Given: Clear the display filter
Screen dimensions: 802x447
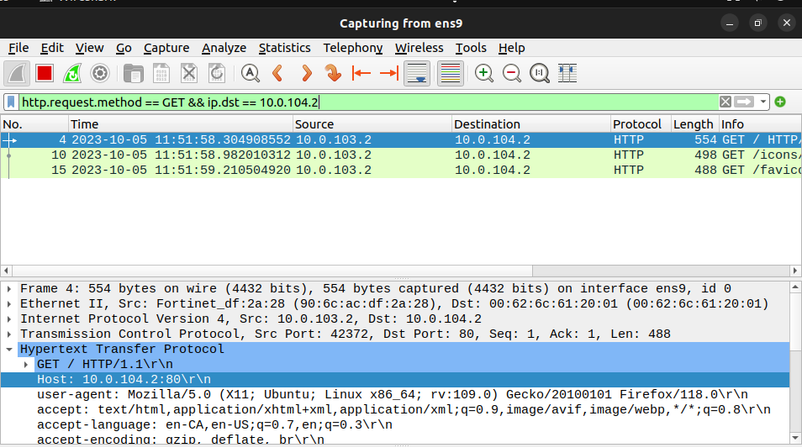Looking at the screenshot, I should (x=725, y=102).
